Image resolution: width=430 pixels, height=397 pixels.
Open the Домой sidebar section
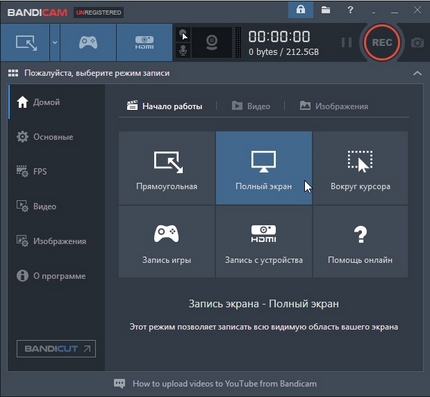[x=56, y=102]
